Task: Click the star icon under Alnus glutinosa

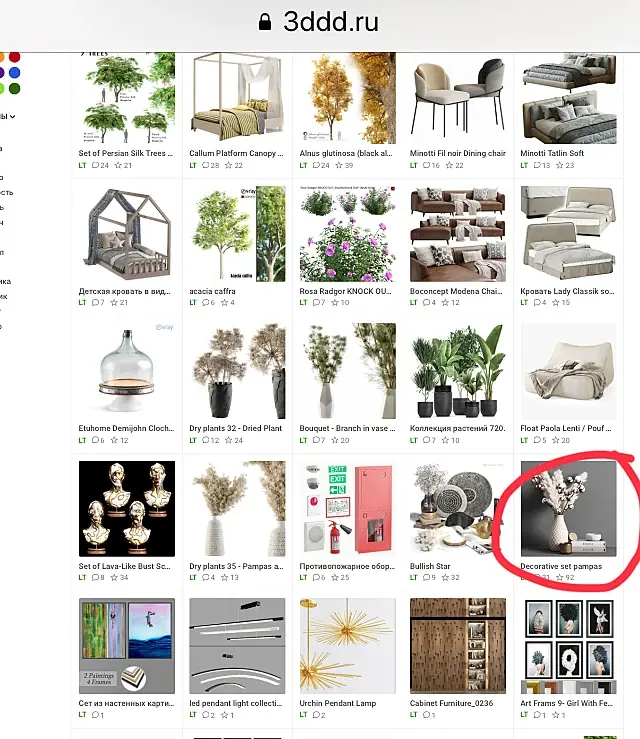Action: (x=339, y=165)
